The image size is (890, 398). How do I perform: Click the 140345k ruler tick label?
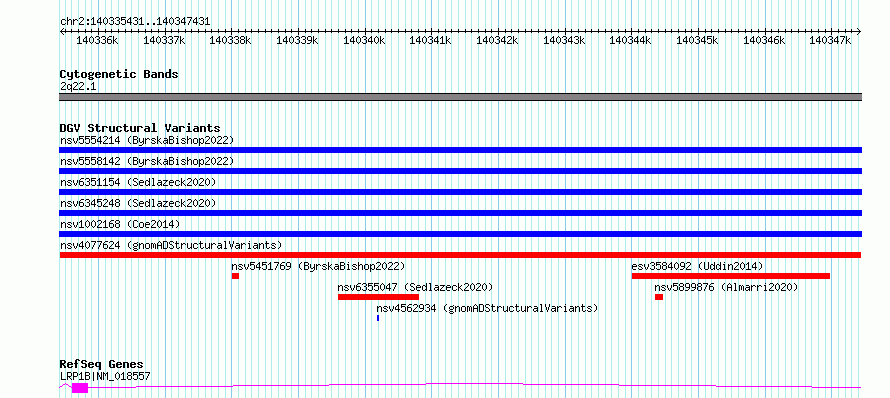pos(698,40)
